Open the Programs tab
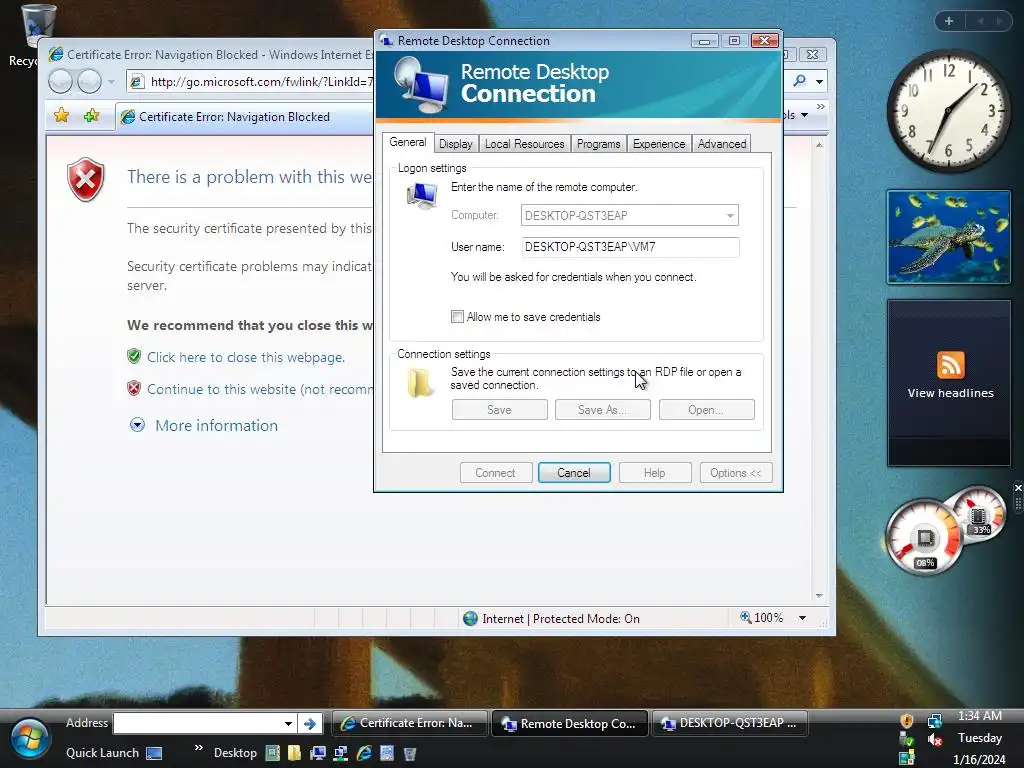The image size is (1024, 768). point(598,144)
